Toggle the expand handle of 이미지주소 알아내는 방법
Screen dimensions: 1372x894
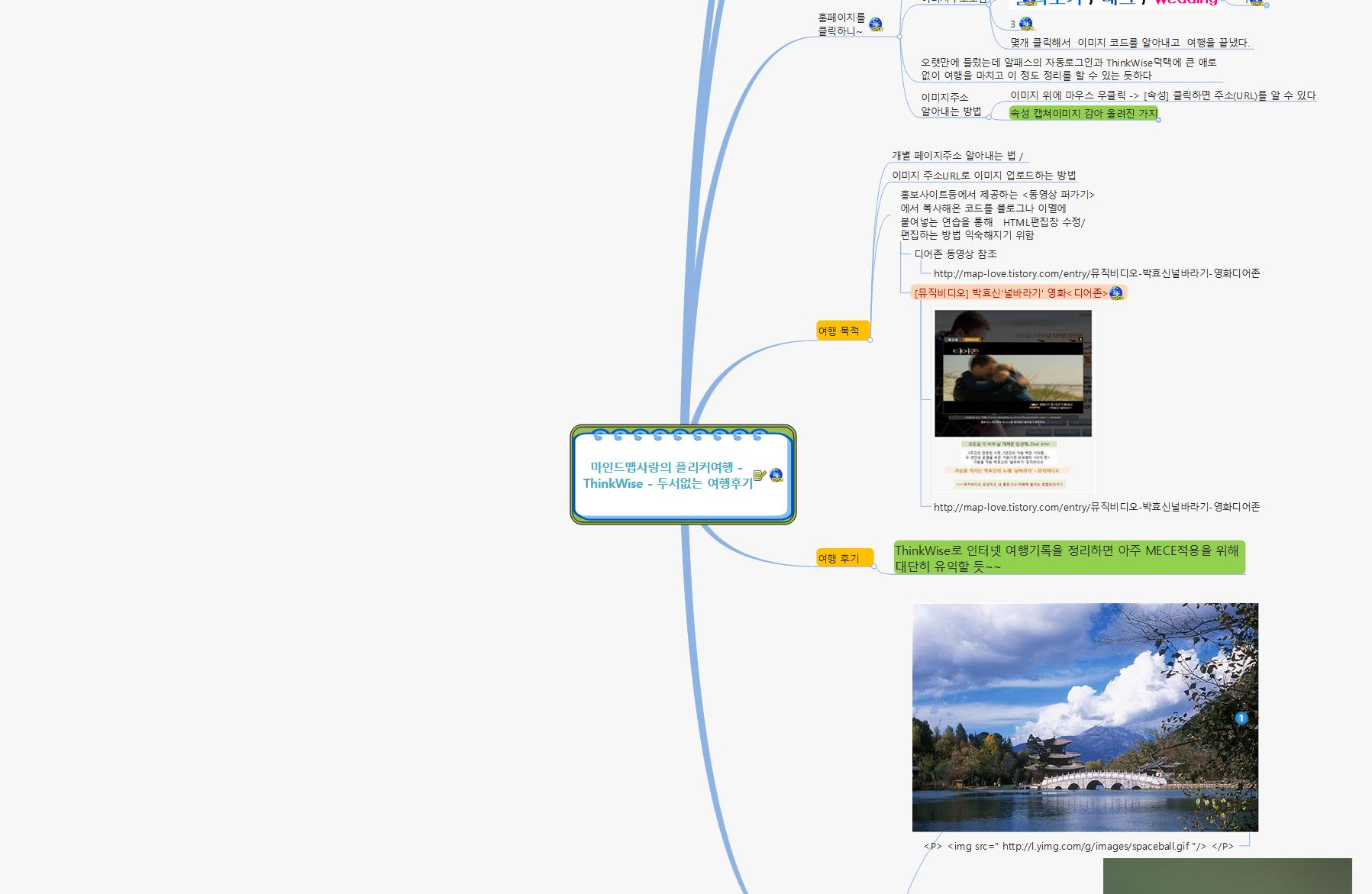pos(989,118)
